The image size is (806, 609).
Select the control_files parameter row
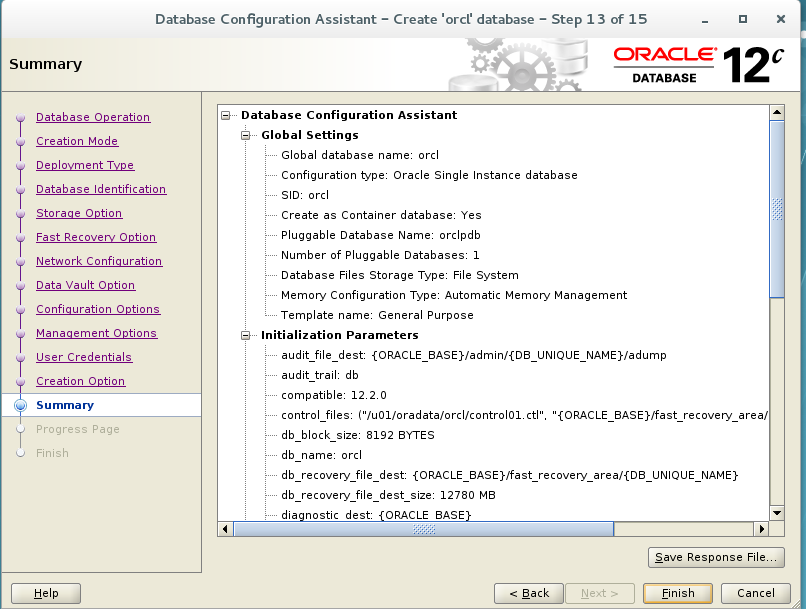coord(524,415)
